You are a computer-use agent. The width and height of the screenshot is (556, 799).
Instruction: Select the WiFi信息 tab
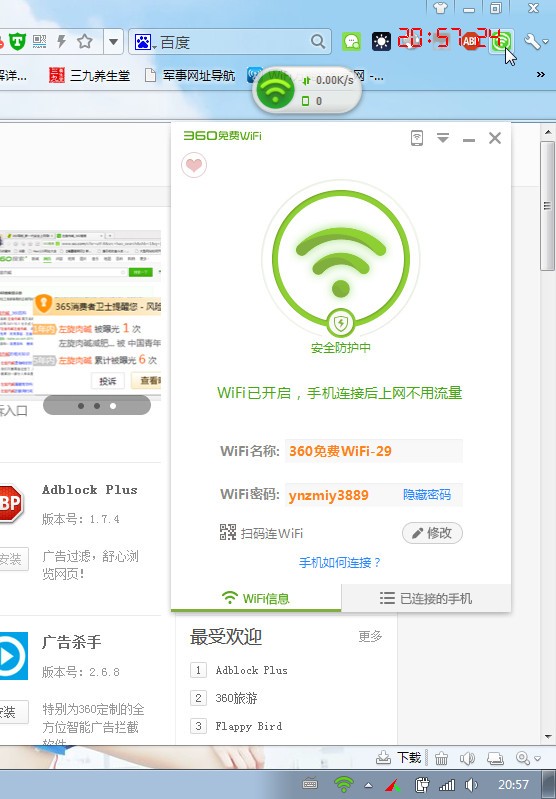(256, 598)
